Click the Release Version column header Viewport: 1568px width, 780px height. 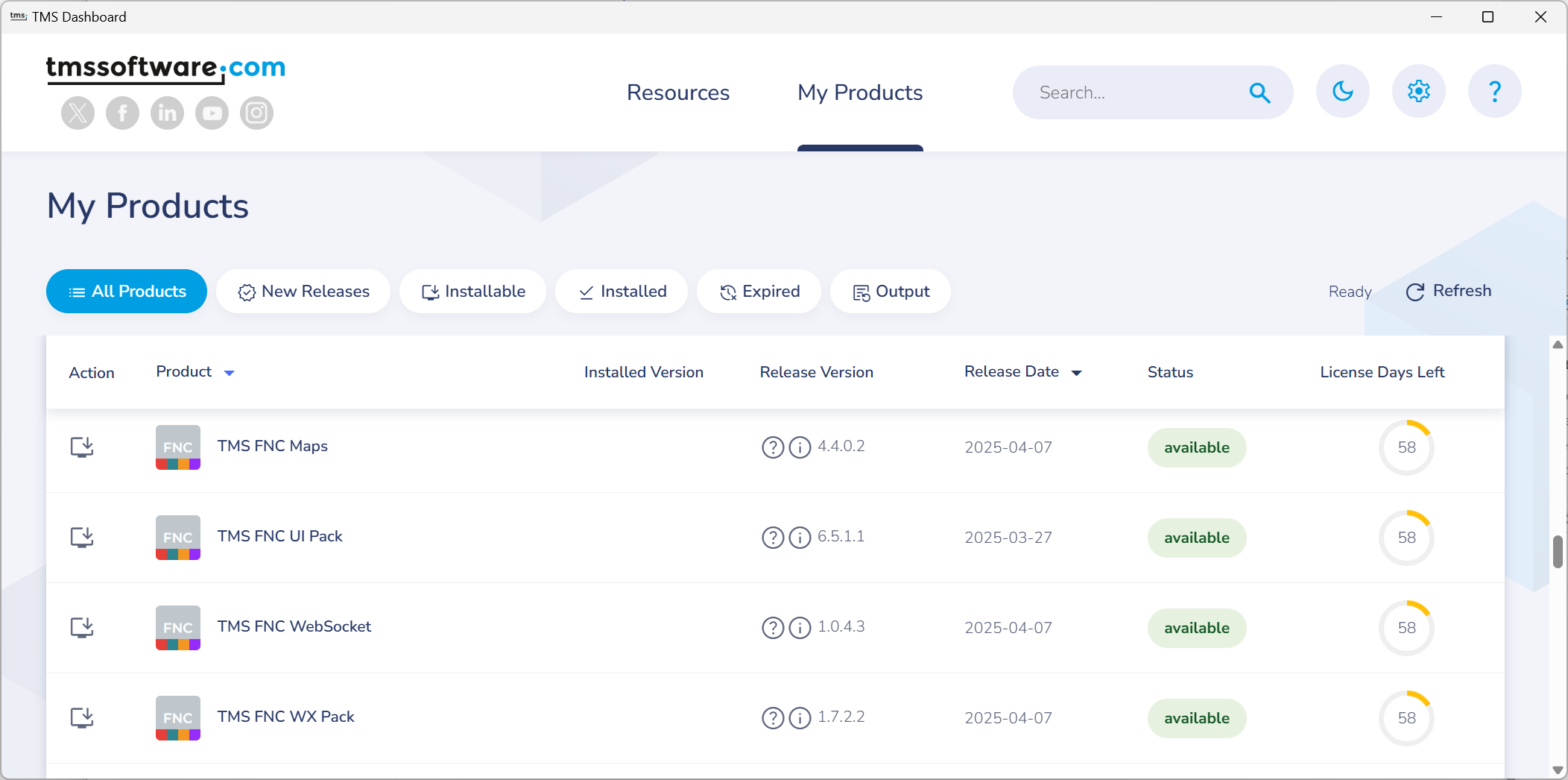point(817,372)
